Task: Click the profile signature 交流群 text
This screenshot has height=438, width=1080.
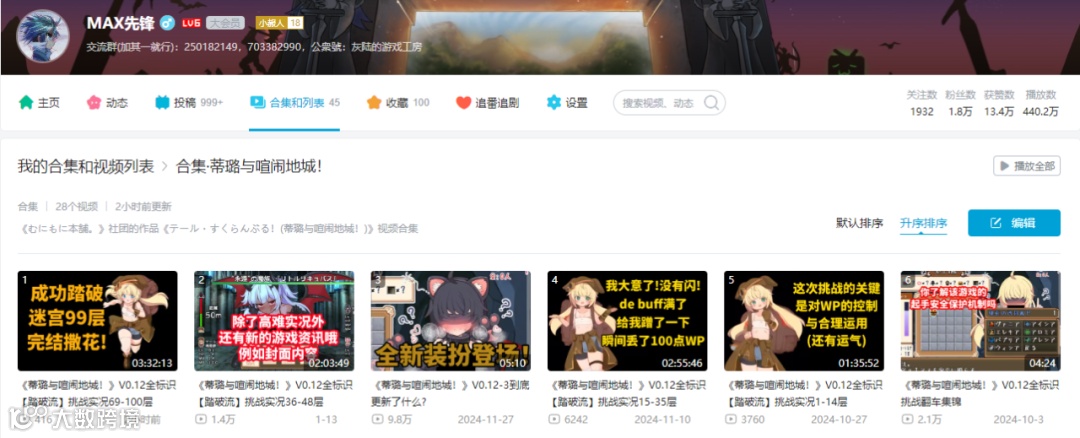Action: tap(254, 48)
